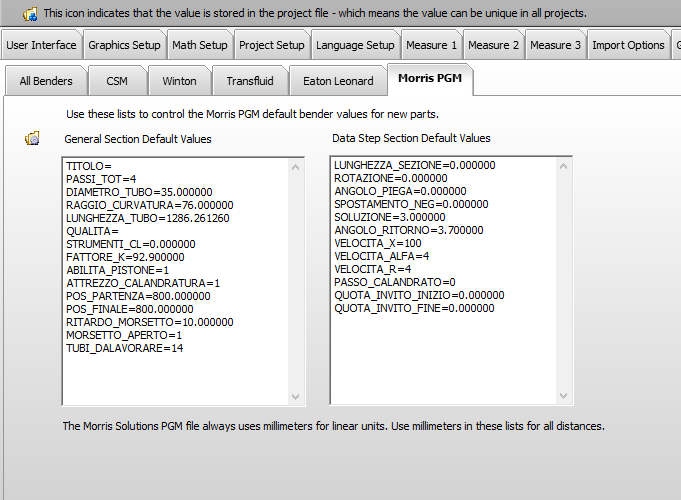Place cursor in DIAMETRO_TUBO=35.000000 line
This screenshot has width=681, height=500.
point(139,192)
